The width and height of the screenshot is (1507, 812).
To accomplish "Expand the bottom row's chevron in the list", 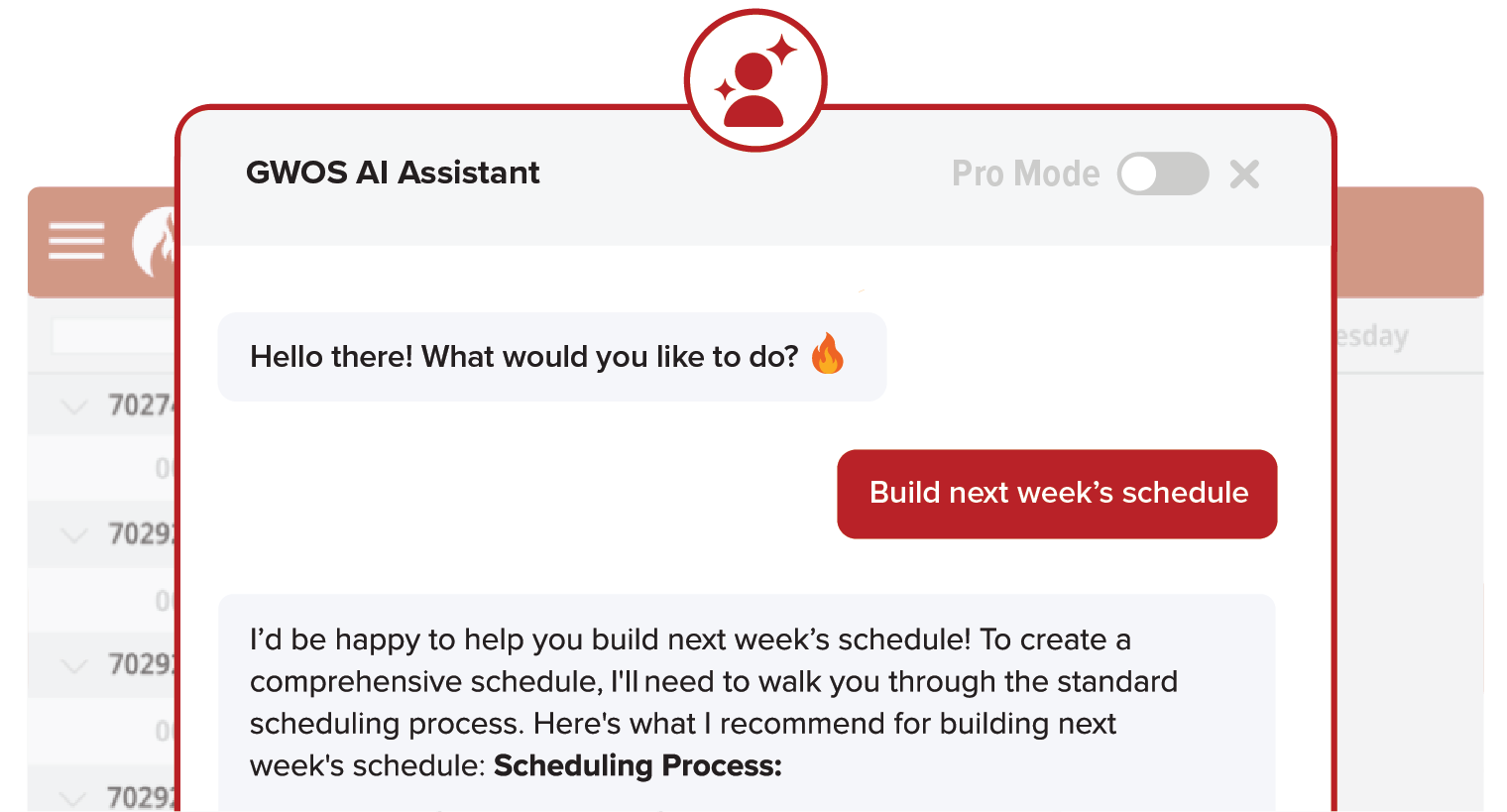I will tap(74, 796).
